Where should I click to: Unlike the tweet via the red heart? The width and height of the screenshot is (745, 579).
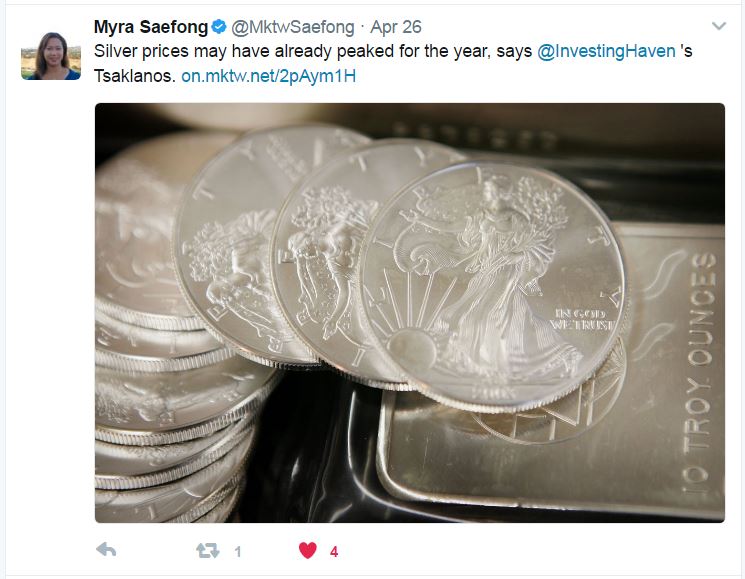point(307,551)
